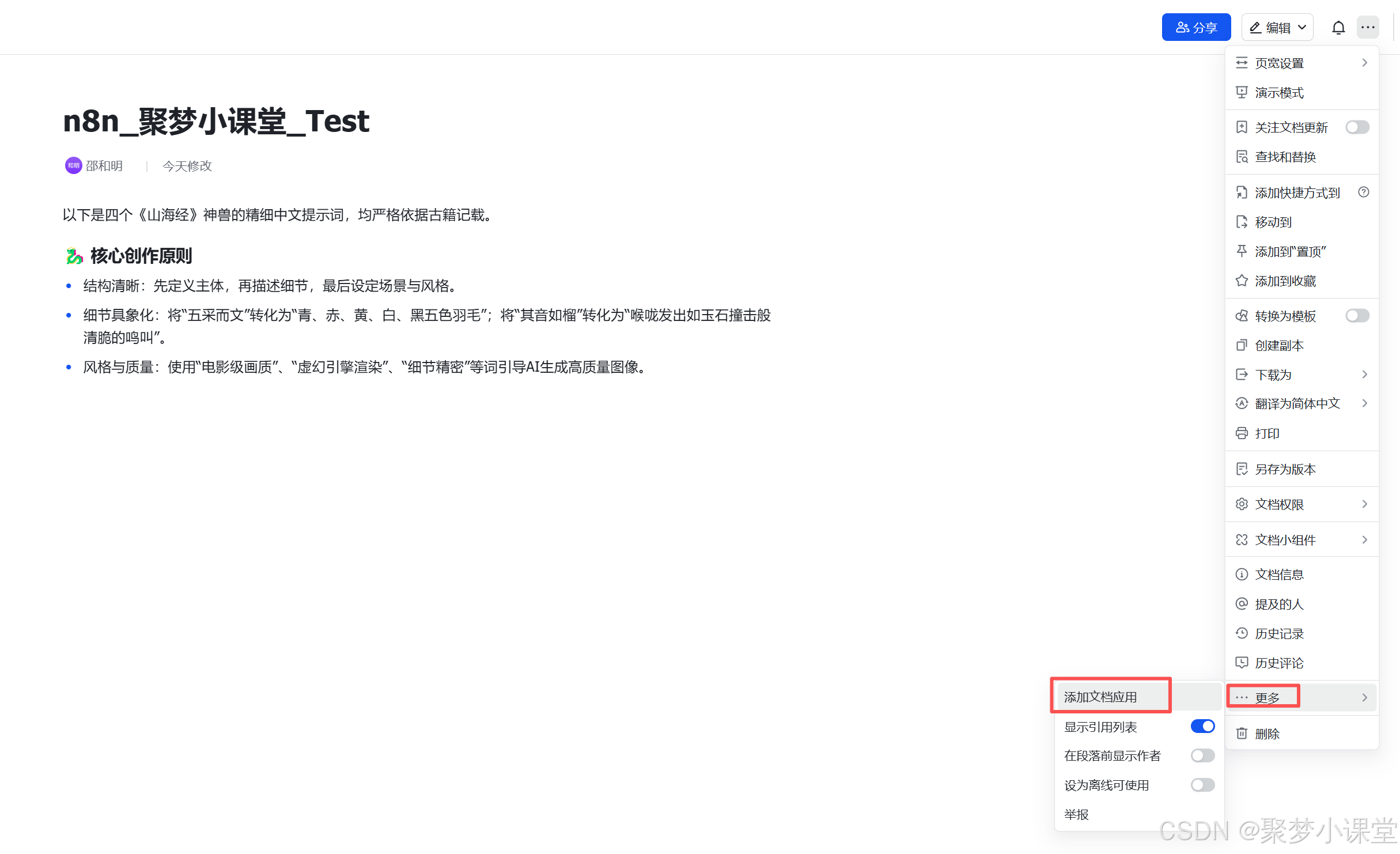Image resolution: width=1400 pixels, height=854 pixels.
Task: Click the three-dot more options icon
Action: 1368,28
